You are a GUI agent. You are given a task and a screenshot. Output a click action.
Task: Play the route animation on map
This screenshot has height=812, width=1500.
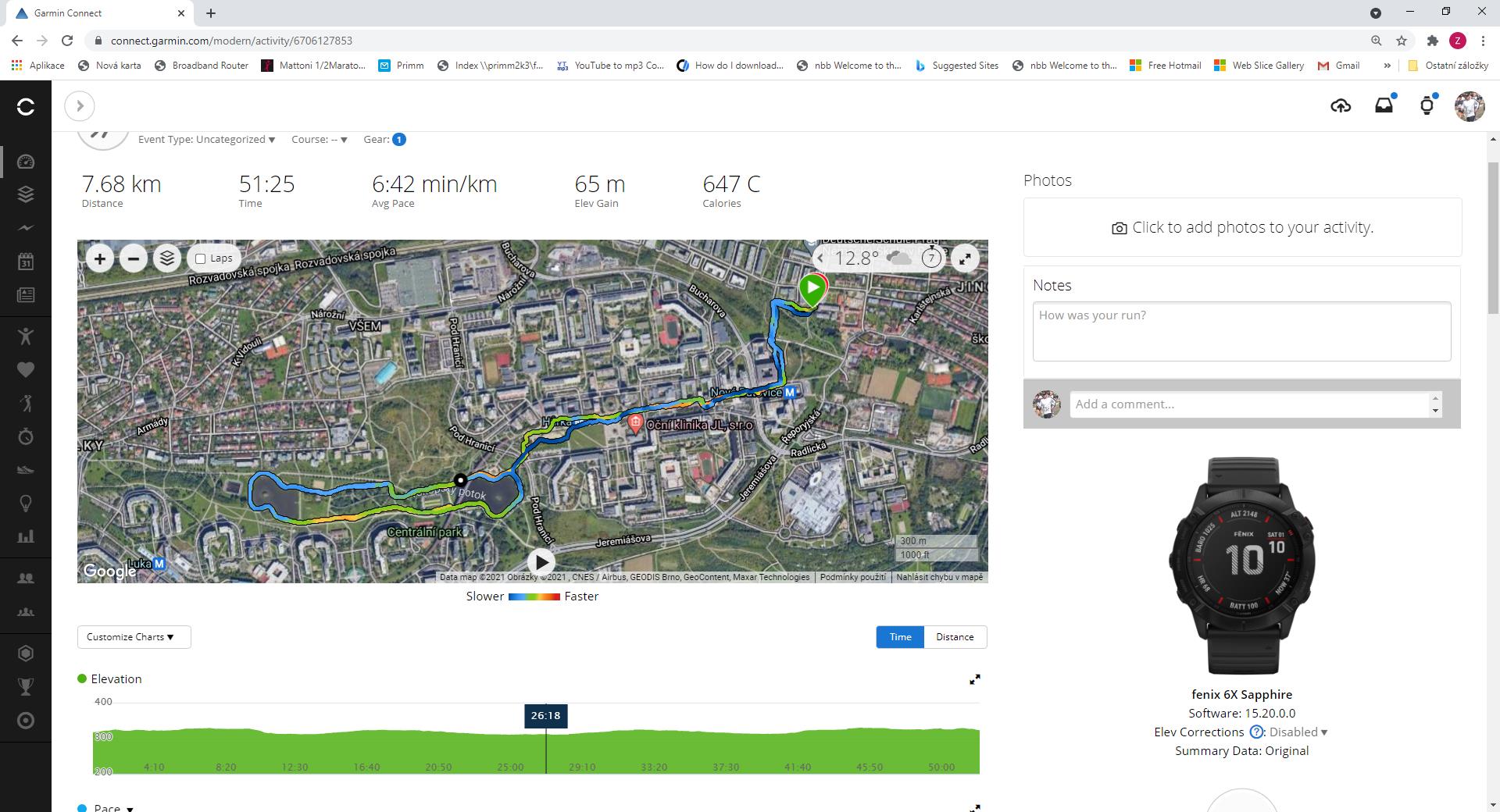click(541, 562)
